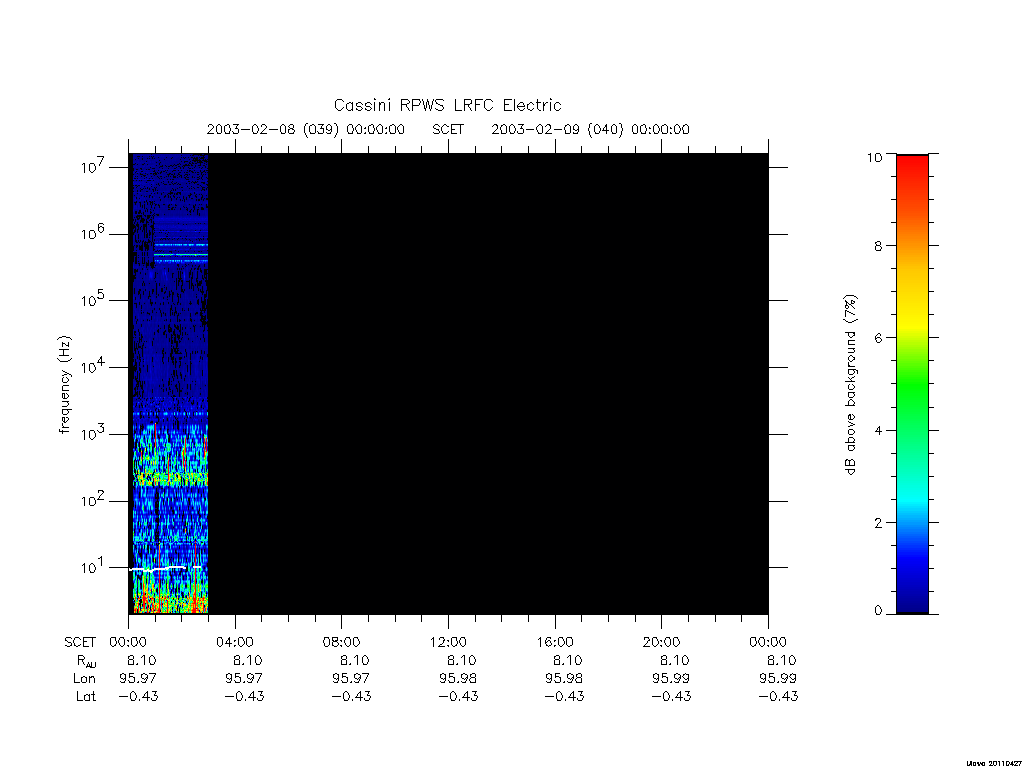The height and width of the screenshot is (768, 1024).
Task: Click the white line near 10 Hz in spectrogram
Action: [166, 569]
